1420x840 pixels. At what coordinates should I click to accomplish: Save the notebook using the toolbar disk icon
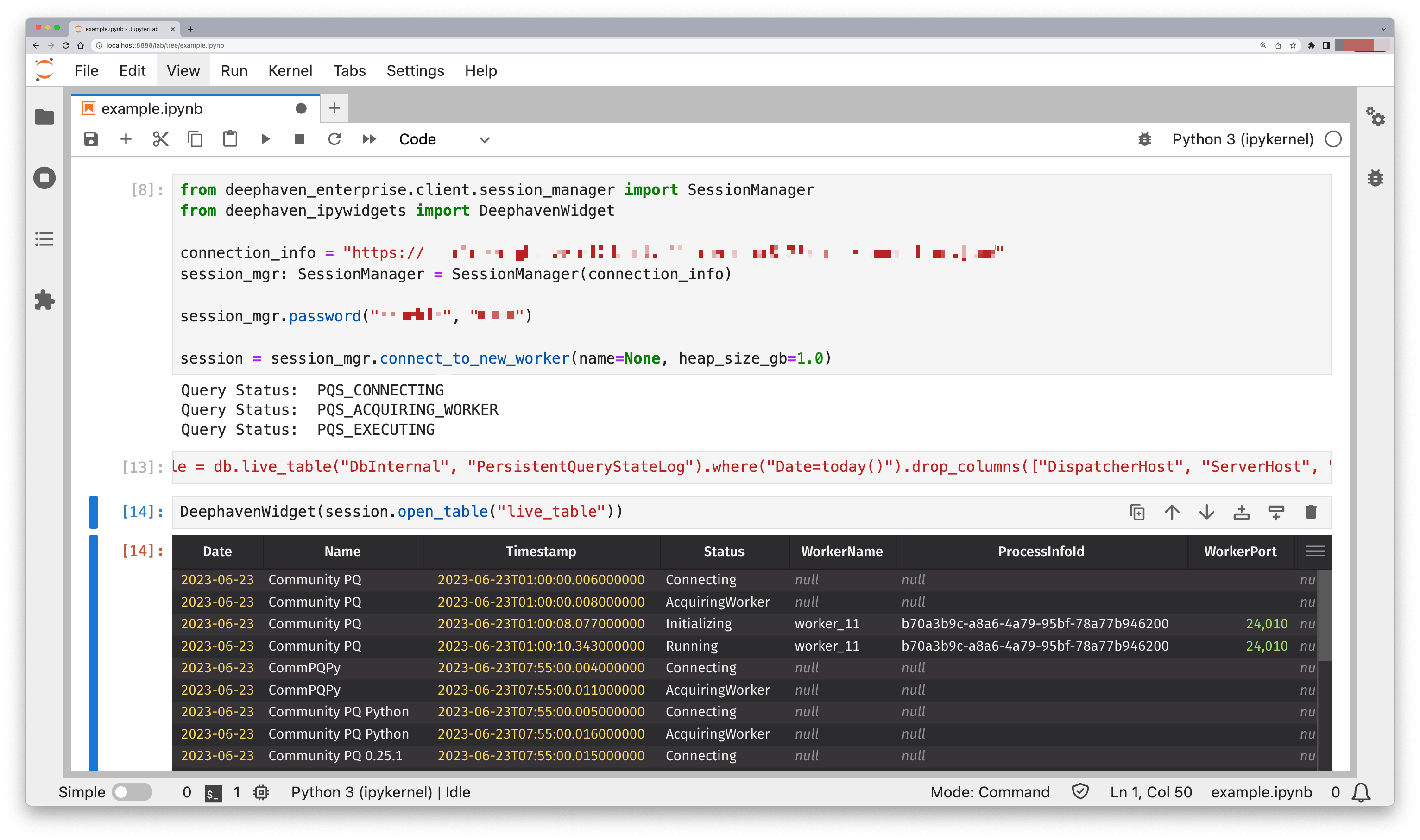[x=91, y=139]
